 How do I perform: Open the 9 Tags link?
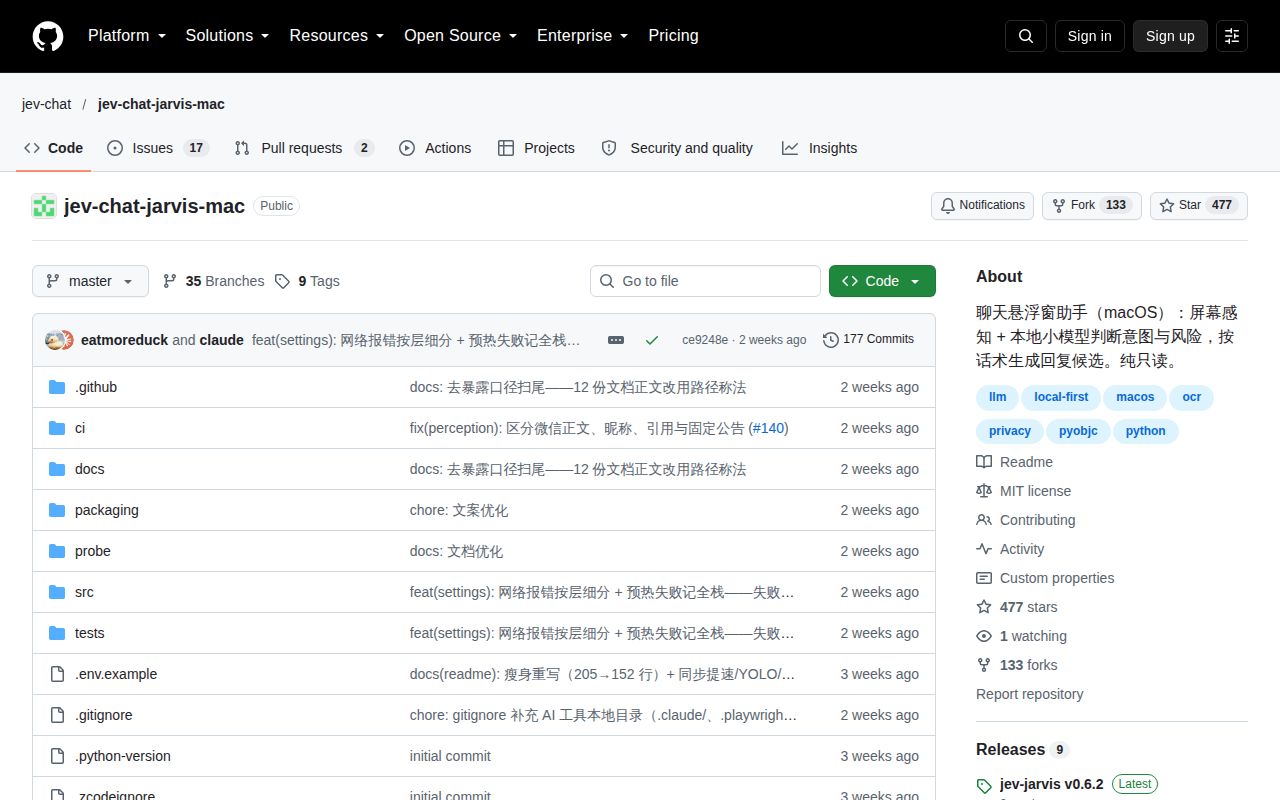307,281
